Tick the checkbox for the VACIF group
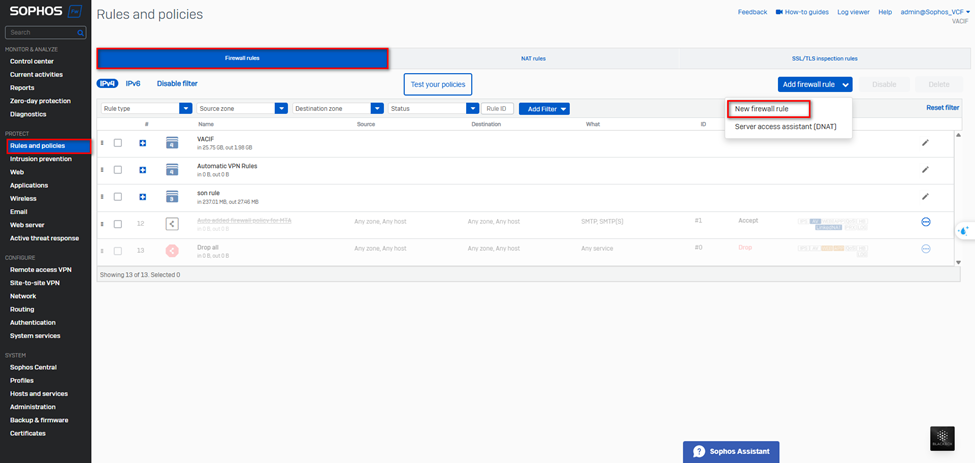The height and width of the screenshot is (463, 975). click(x=118, y=143)
